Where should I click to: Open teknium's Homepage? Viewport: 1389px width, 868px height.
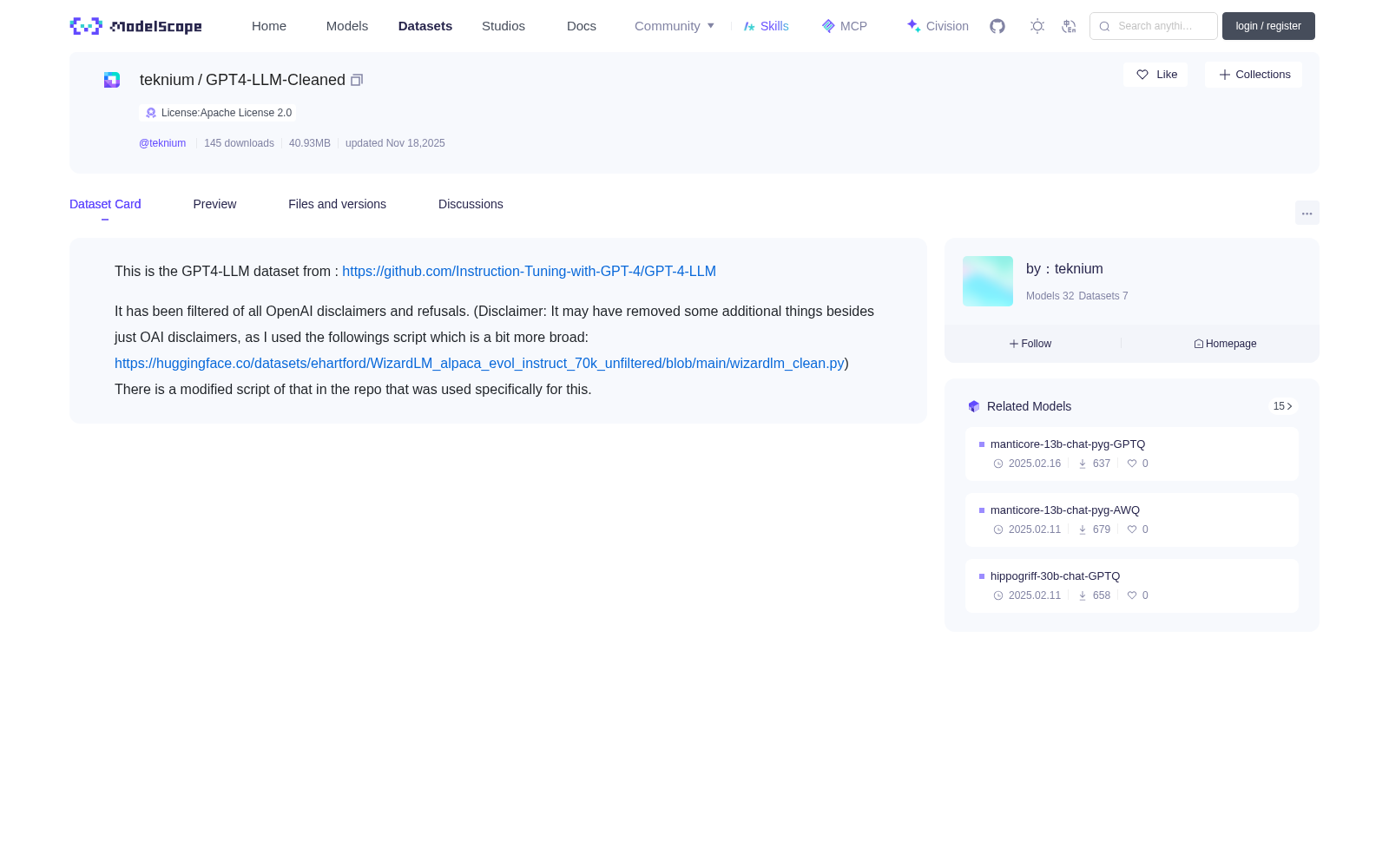[x=1225, y=344]
